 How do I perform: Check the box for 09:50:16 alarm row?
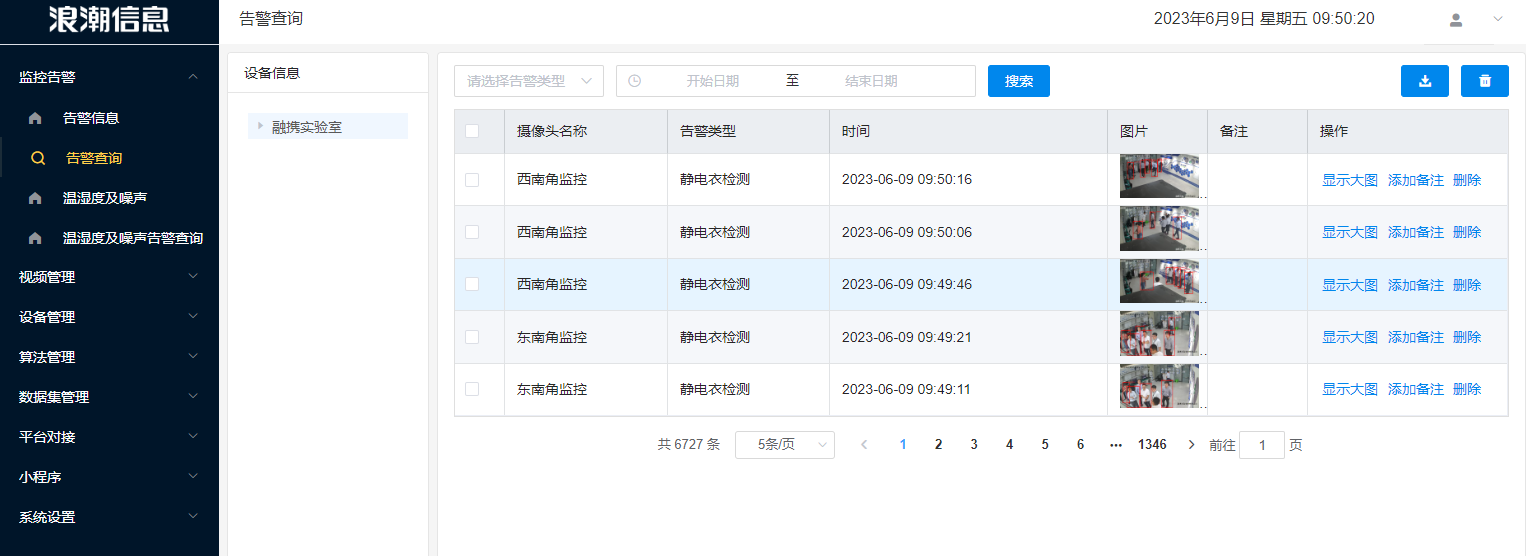472,180
